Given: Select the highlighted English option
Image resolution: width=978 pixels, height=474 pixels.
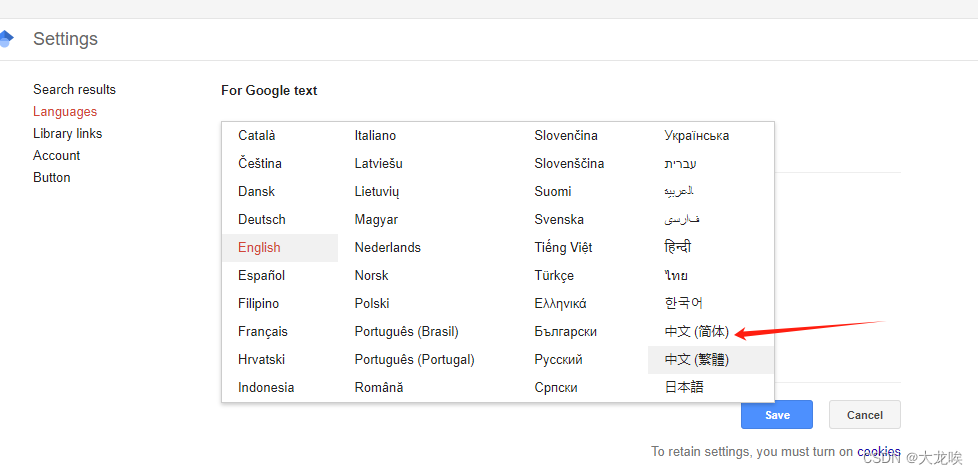Looking at the screenshot, I should [x=280, y=248].
